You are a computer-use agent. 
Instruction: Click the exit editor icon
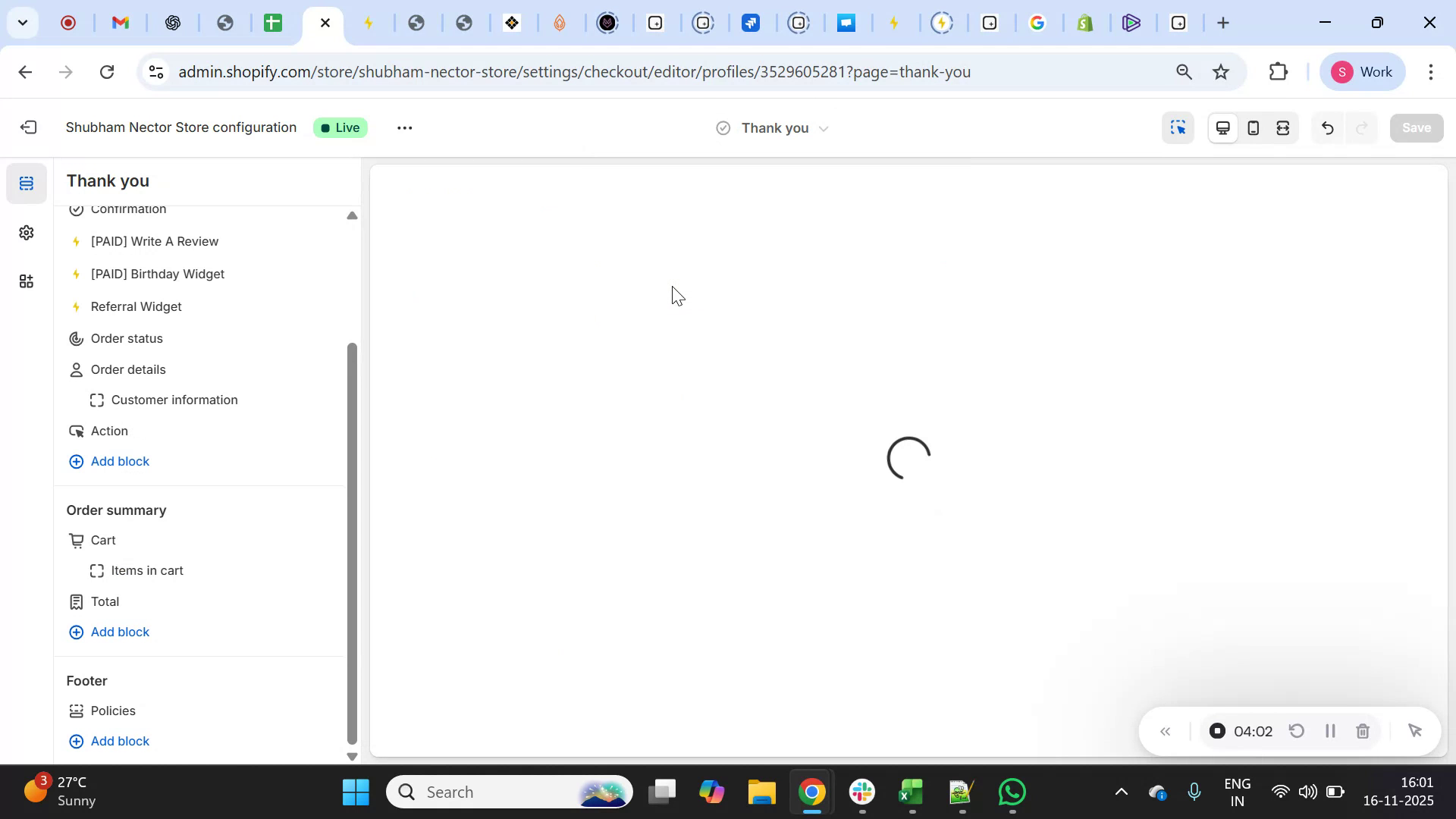[x=29, y=127]
